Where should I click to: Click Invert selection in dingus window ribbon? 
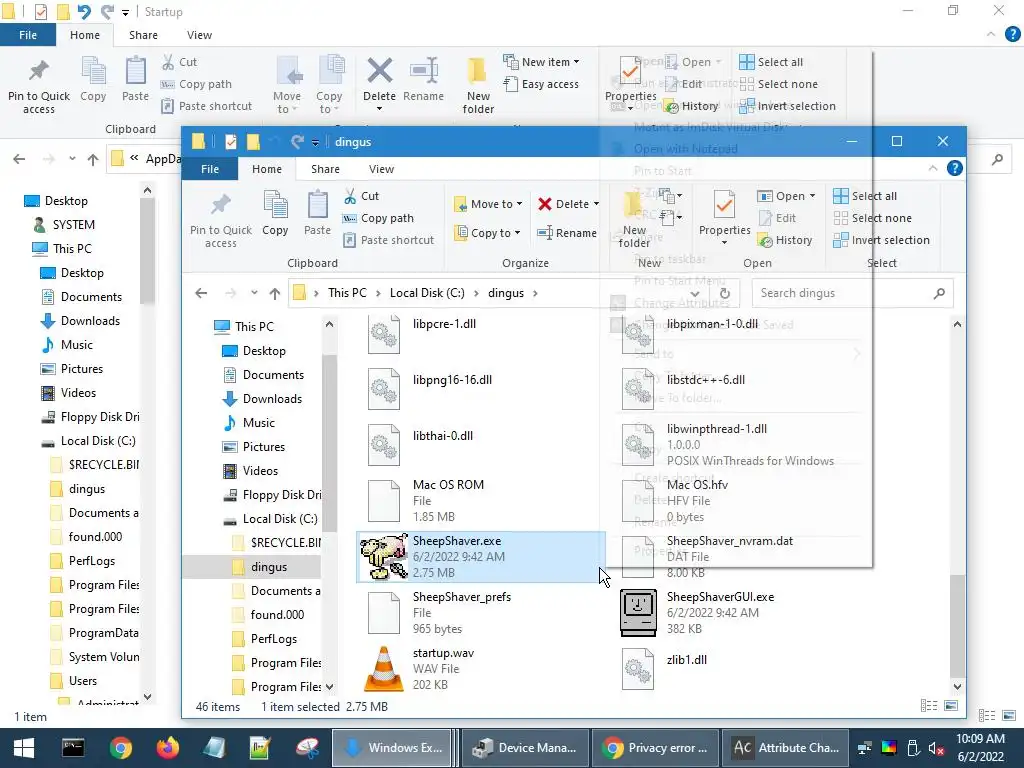tap(881, 240)
